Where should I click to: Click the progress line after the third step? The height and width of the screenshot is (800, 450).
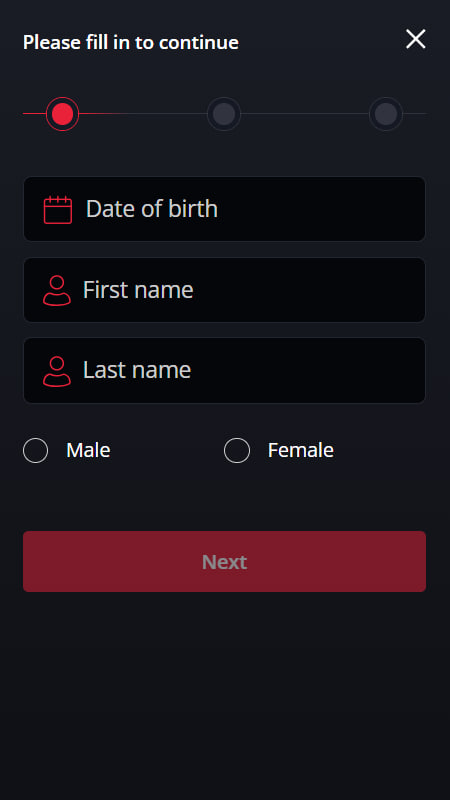(x=414, y=113)
